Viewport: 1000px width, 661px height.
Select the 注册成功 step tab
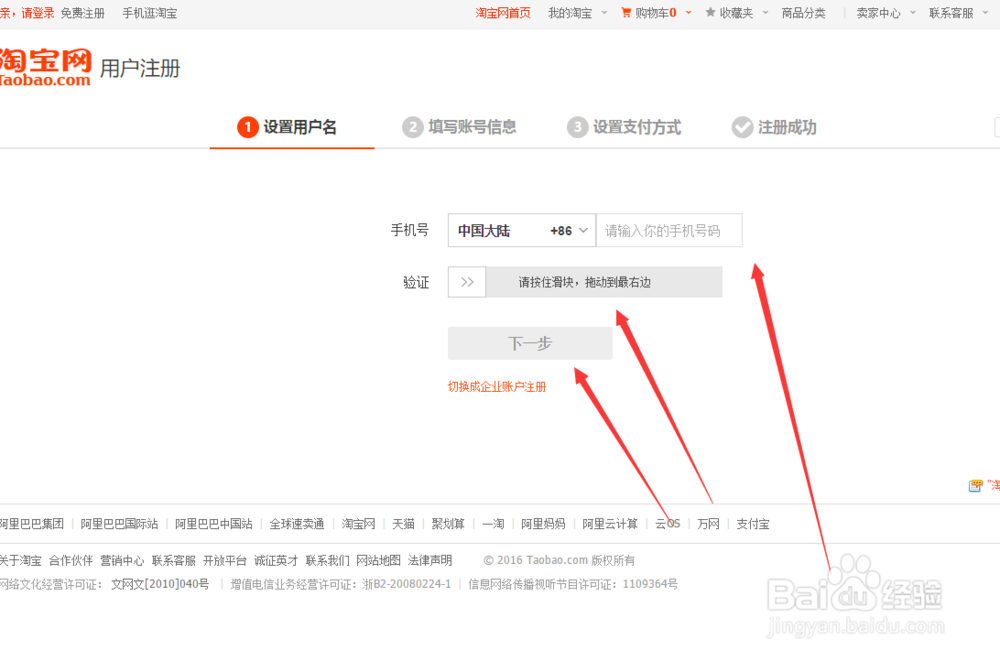tap(774, 127)
